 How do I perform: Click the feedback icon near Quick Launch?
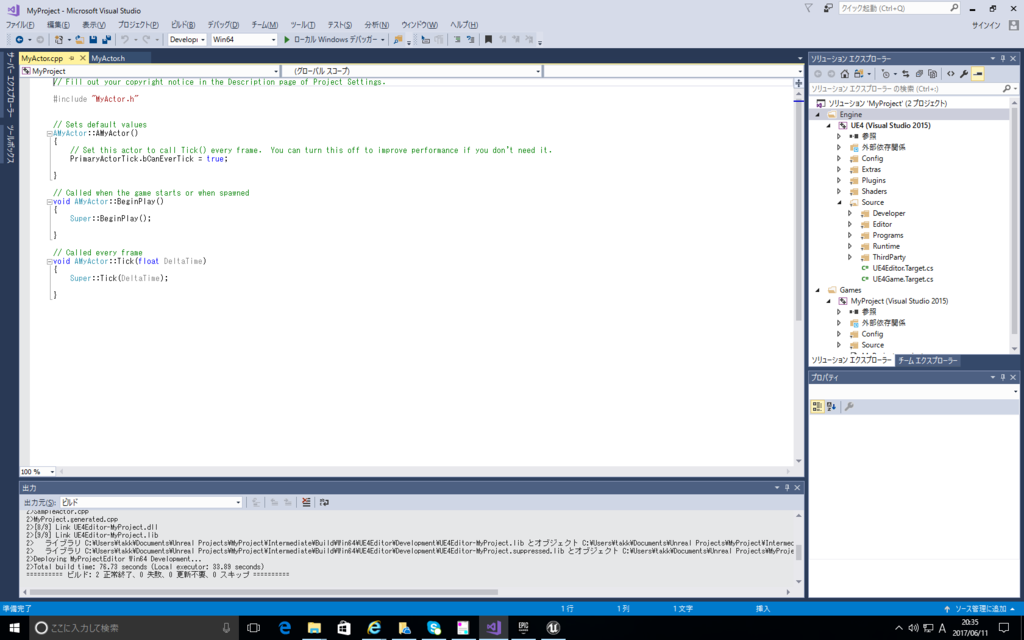[828, 8]
